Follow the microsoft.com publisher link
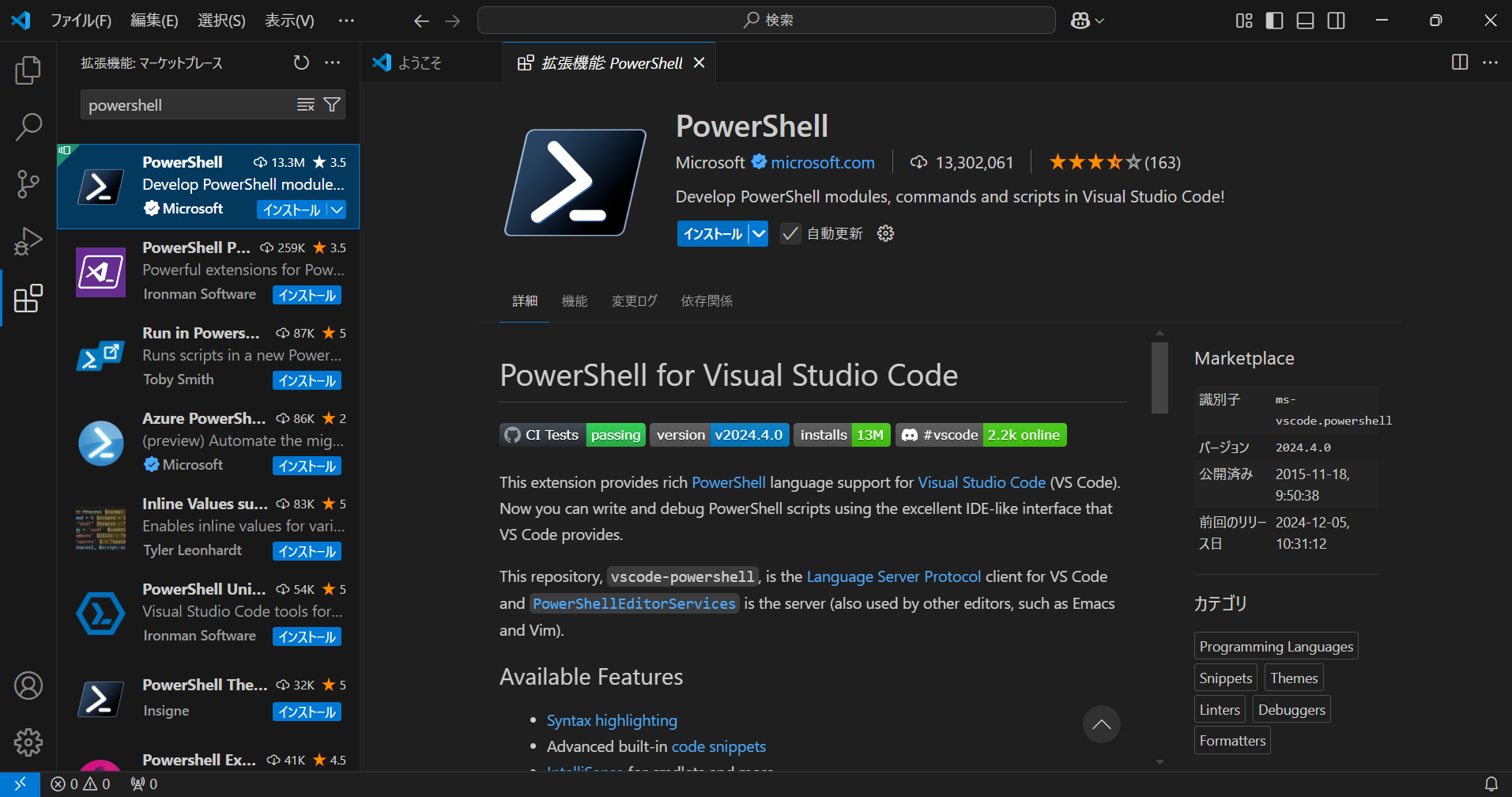 pos(822,162)
